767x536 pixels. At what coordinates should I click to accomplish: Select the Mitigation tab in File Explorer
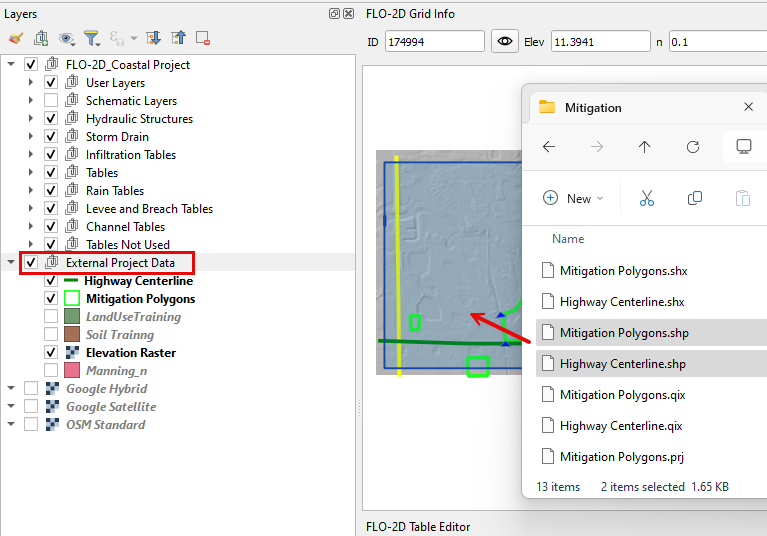(592, 107)
